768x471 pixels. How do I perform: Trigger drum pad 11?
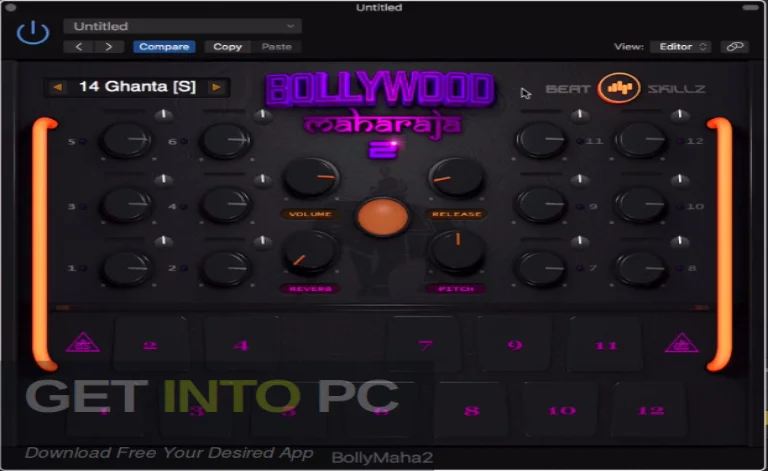click(606, 345)
